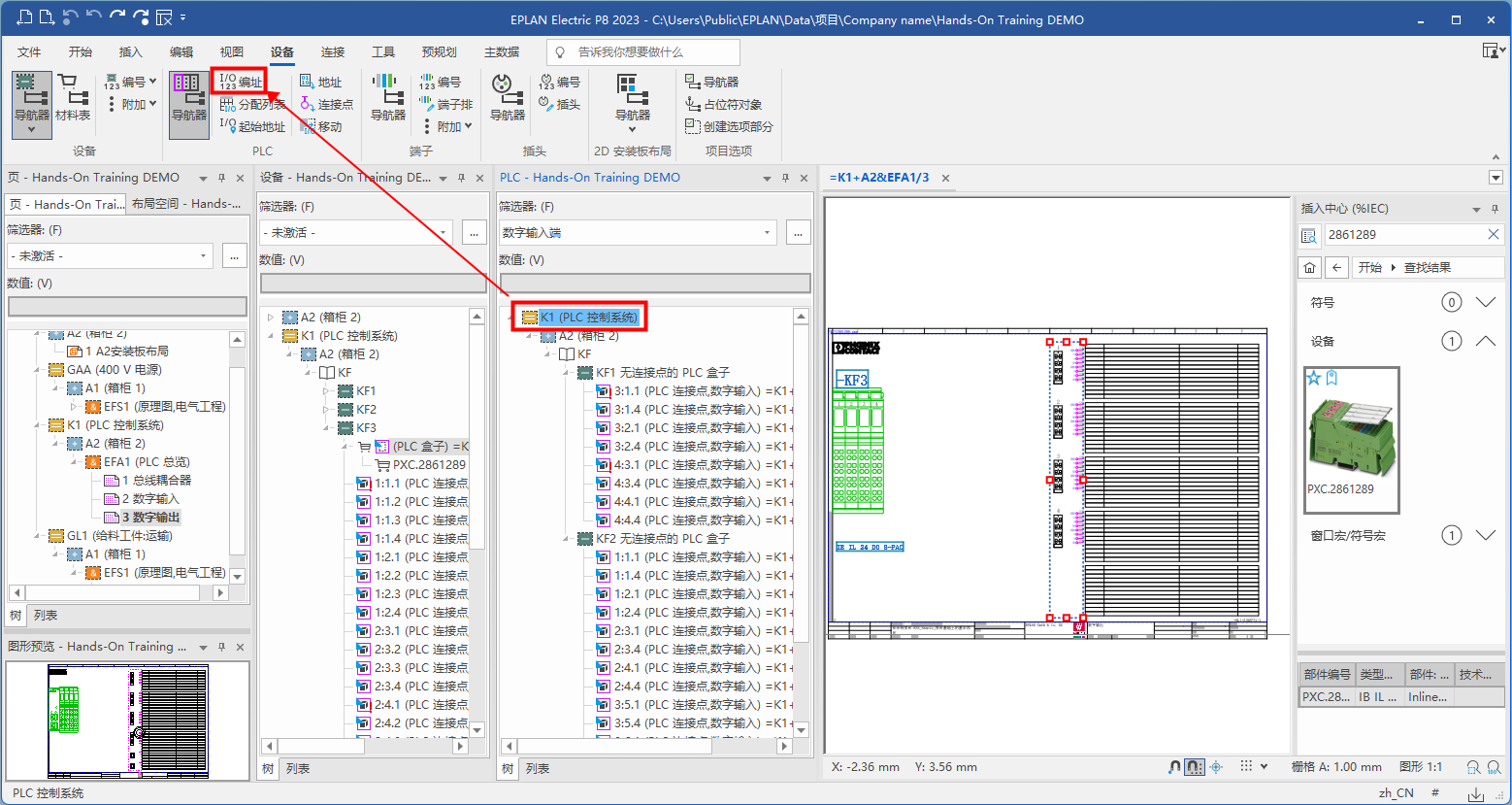The width and height of the screenshot is (1512, 805).
Task: Click the 端子排 terminal strip command
Action: (445, 104)
